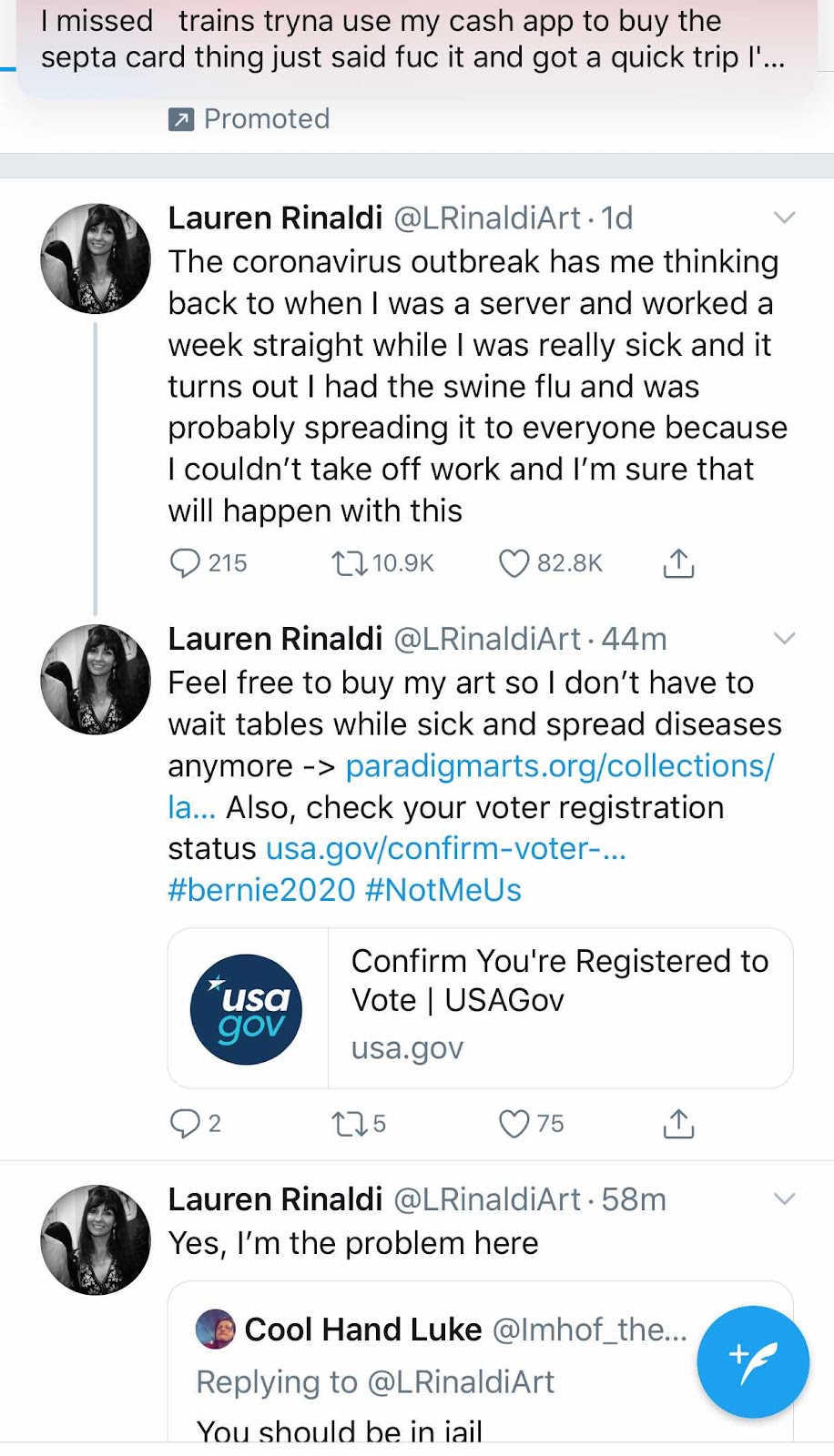Reply to the coronavirus outbreak tweet
This screenshot has height=1456, width=834.
185,563
